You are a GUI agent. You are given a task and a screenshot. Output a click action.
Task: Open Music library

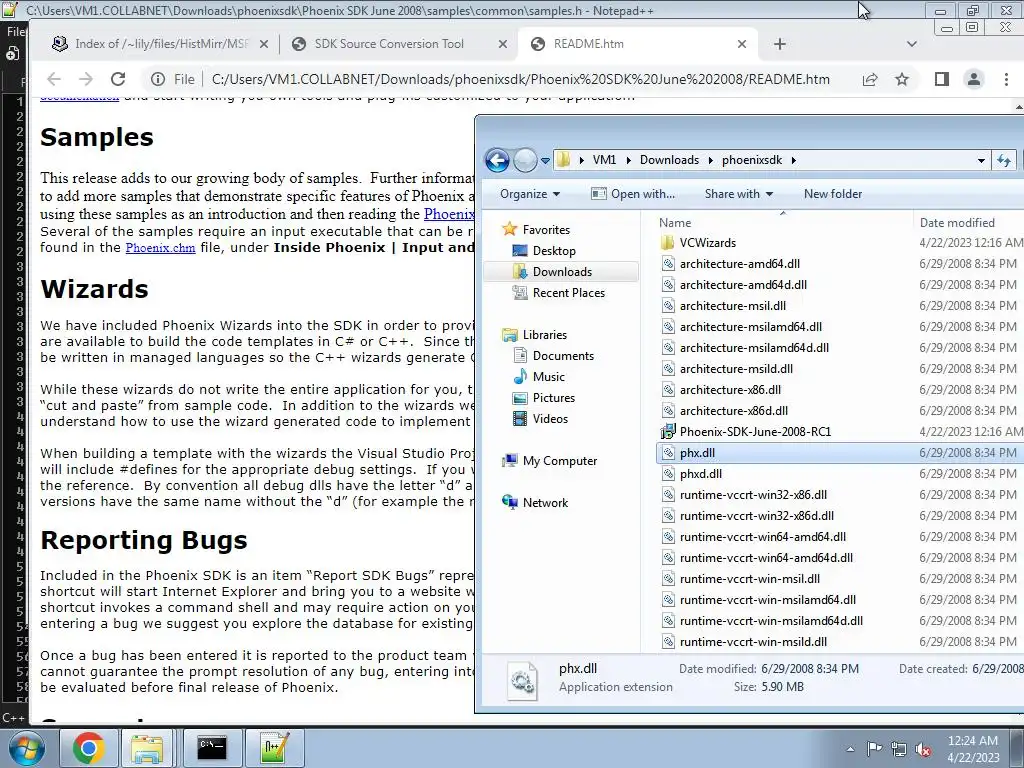(x=548, y=377)
